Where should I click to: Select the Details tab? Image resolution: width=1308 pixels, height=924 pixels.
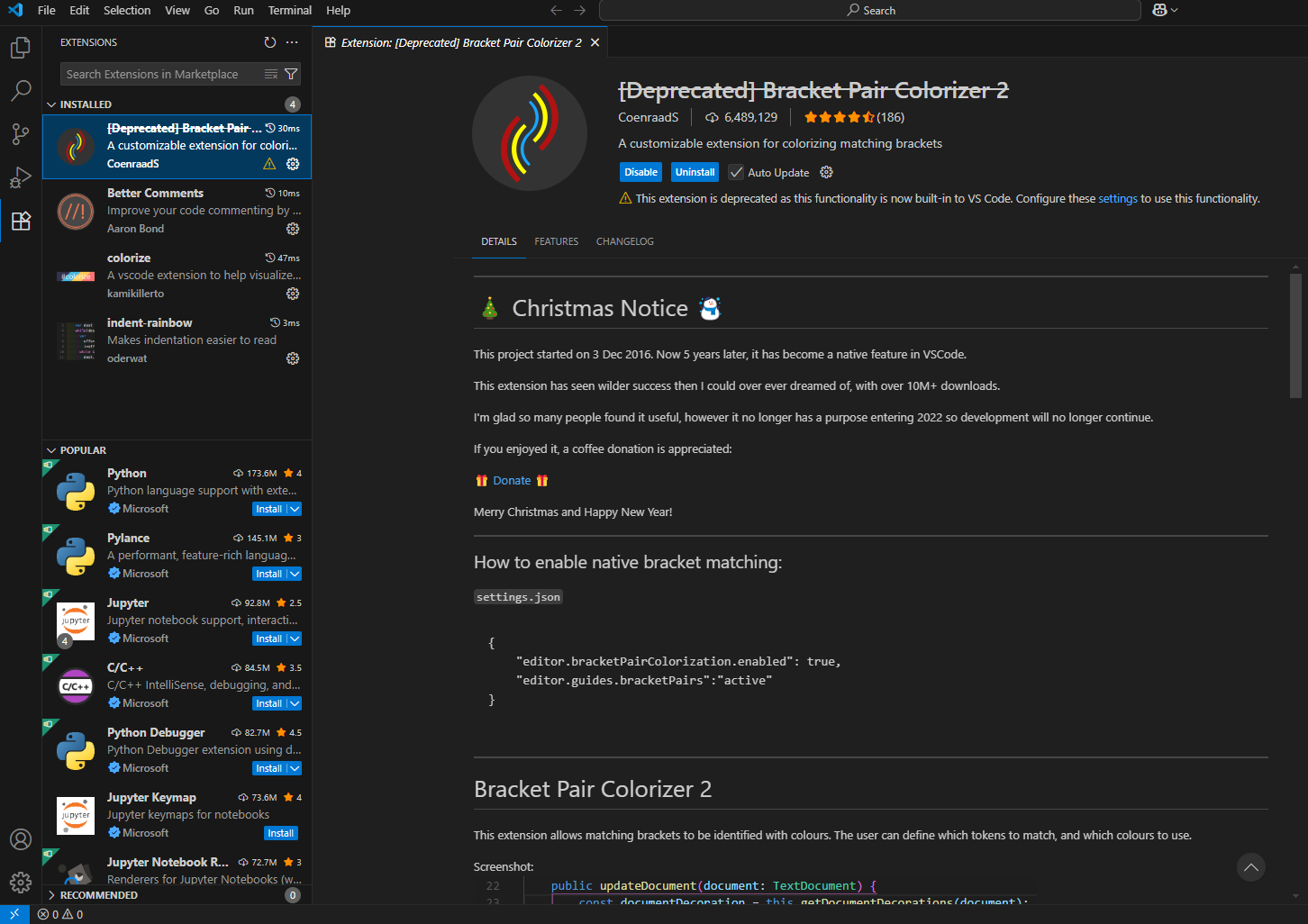[x=499, y=241]
